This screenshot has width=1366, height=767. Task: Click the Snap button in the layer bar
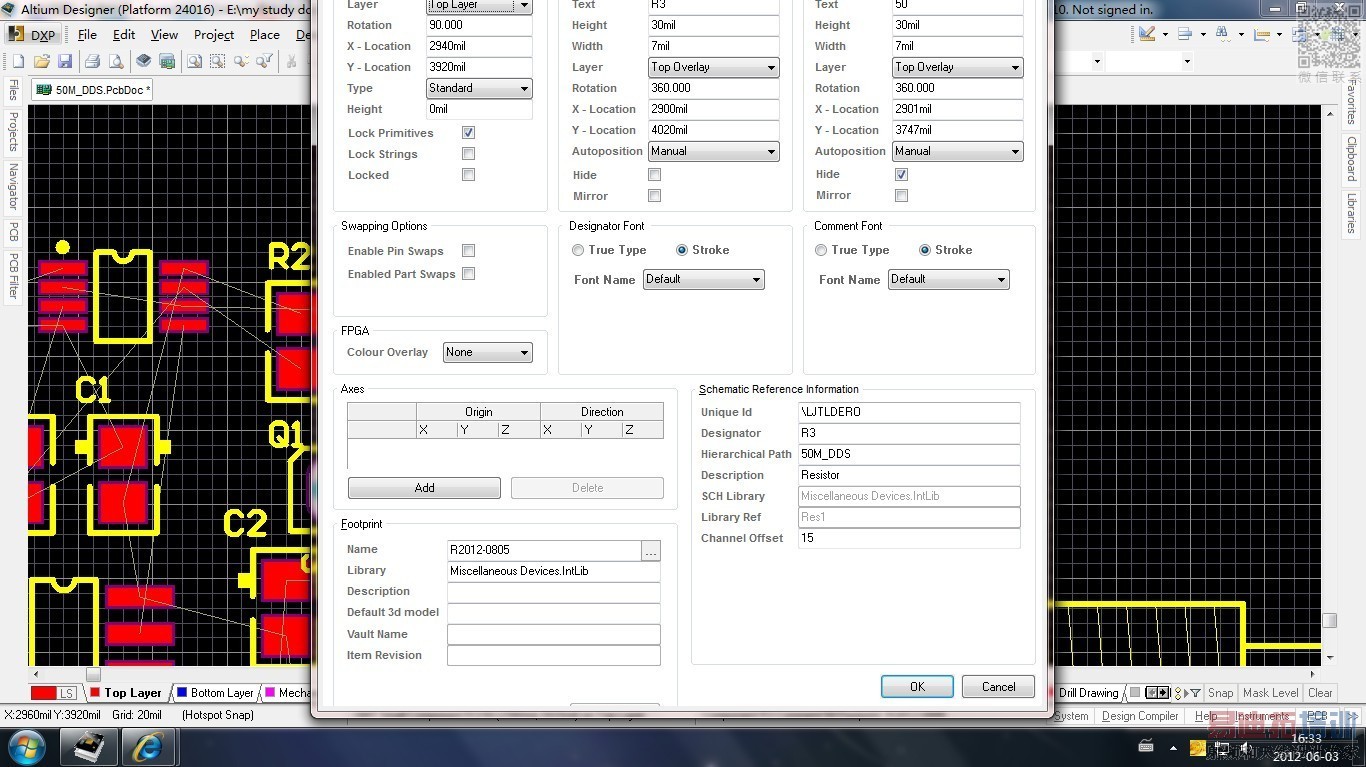1221,693
